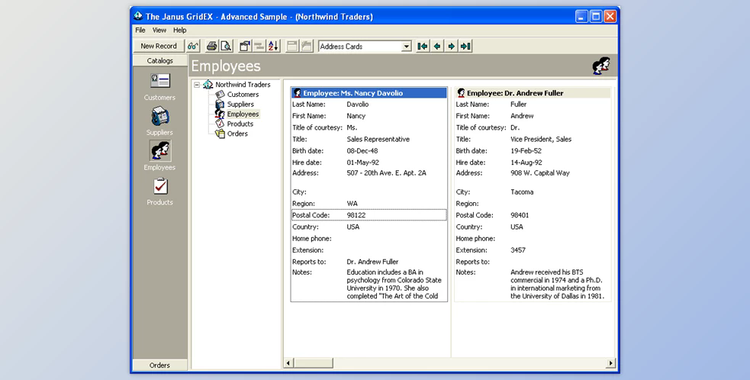The height and width of the screenshot is (380, 750).
Task: Click Andrew's city value Tacoma
Action: tap(521, 192)
